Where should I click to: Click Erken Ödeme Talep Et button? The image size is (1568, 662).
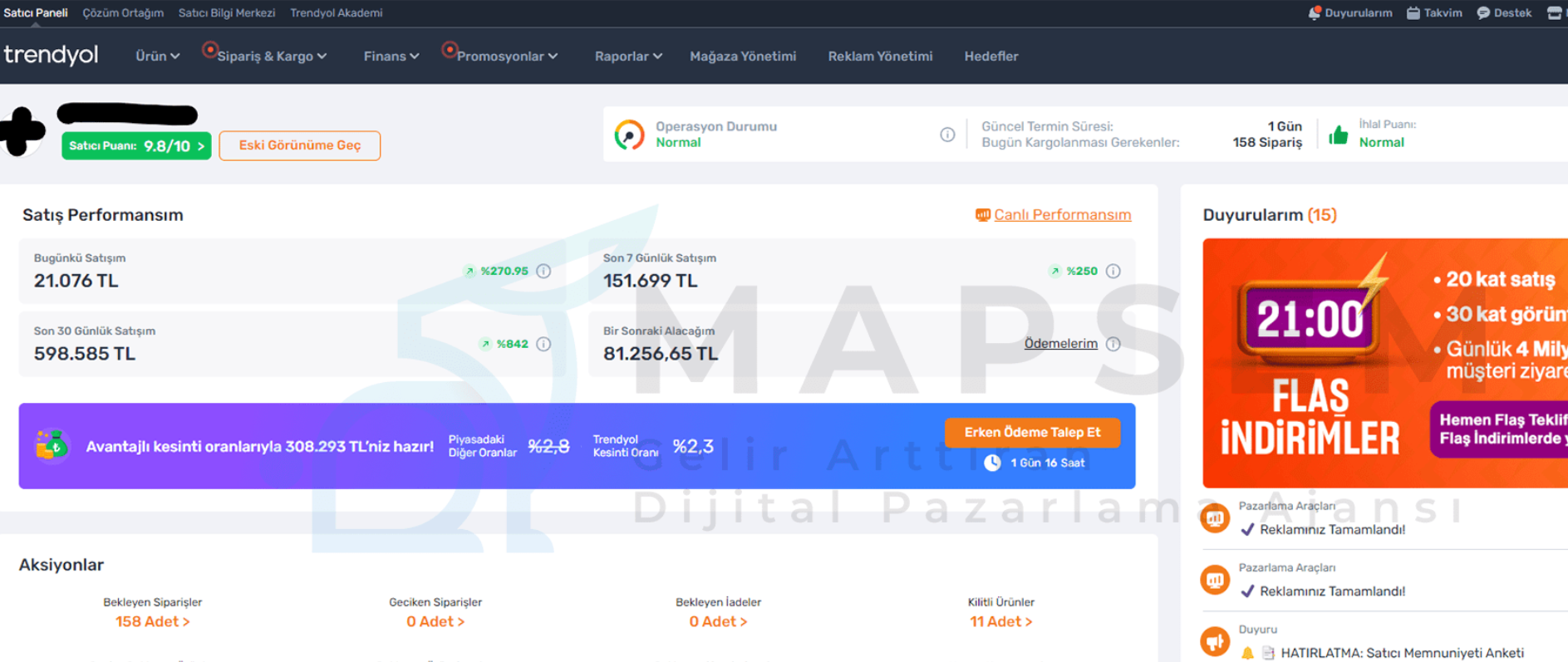1032,432
